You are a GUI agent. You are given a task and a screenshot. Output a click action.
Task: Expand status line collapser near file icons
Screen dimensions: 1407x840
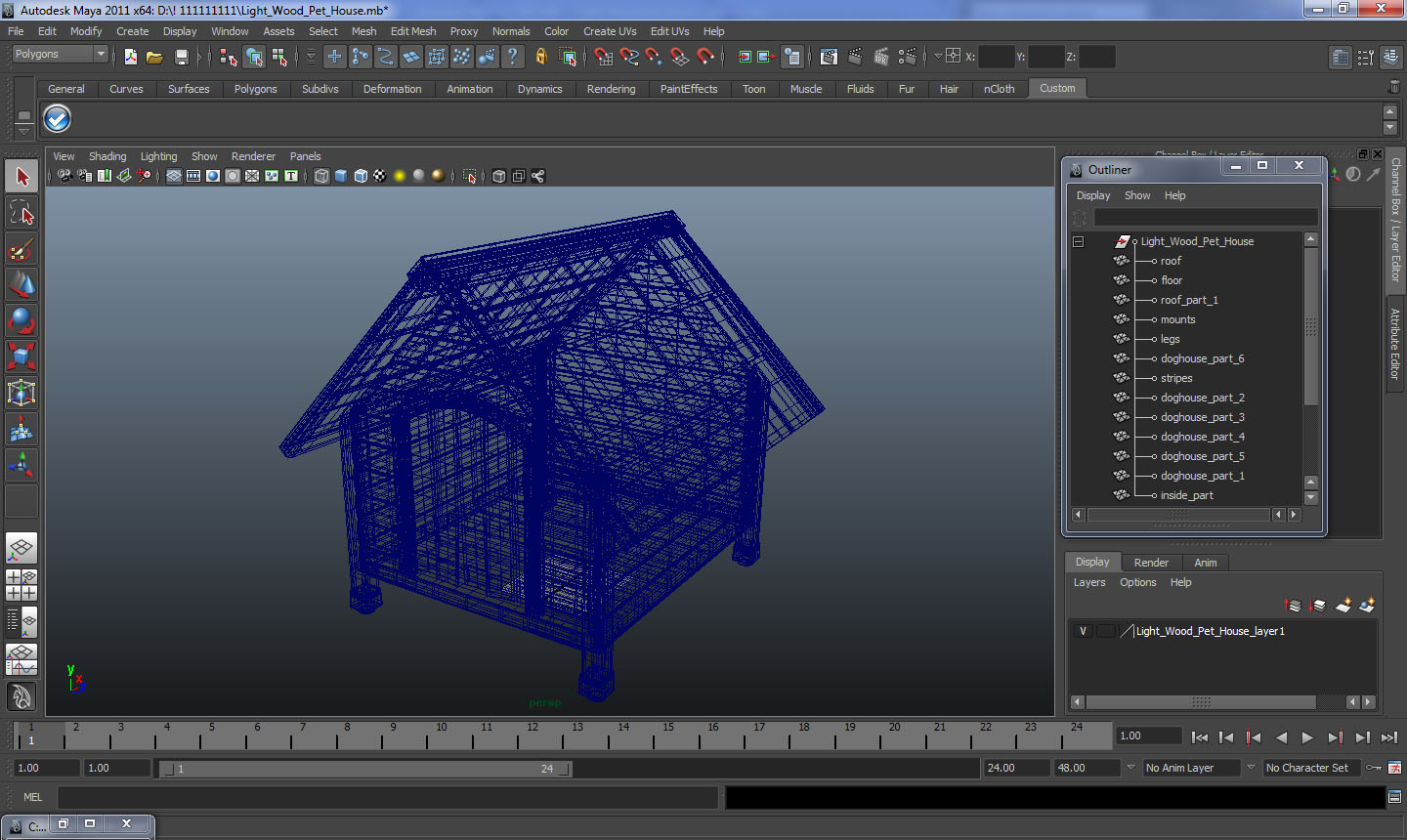pos(202,57)
